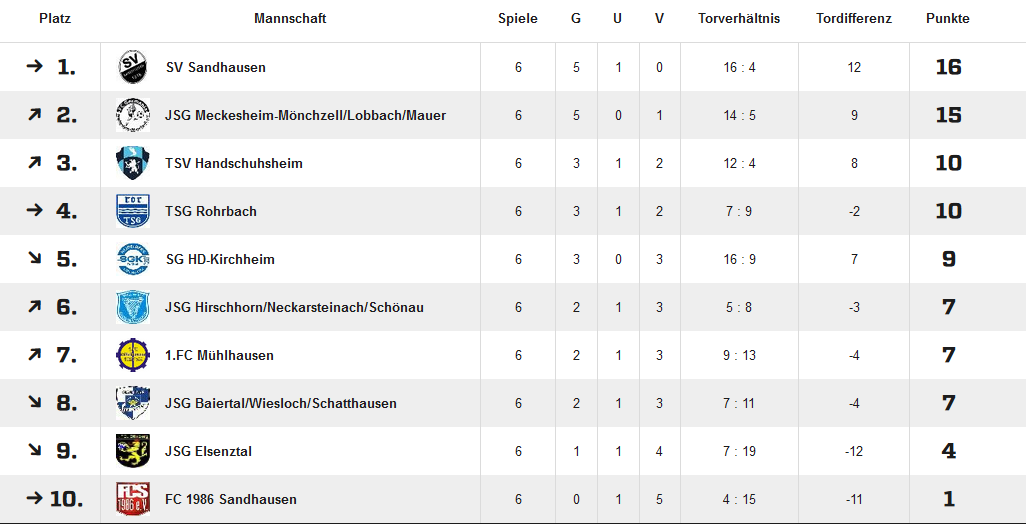Click the JSG Baiertal/Wiesloch/Schatthausen crest
Image resolution: width=1026 pixels, height=524 pixels.
(133, 403)
